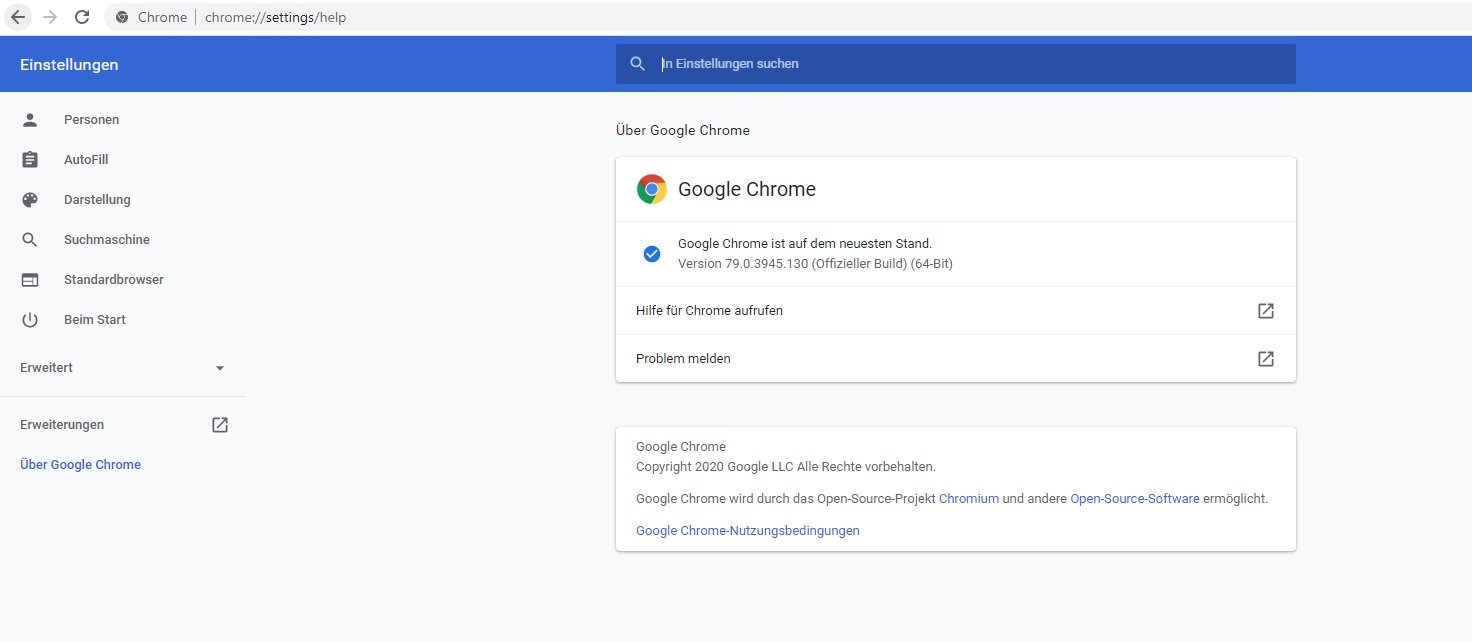Select Über Google Chrome in sidebar
Screen dimensions: 1472x642
pyautogui.click(x=80, y=465)
